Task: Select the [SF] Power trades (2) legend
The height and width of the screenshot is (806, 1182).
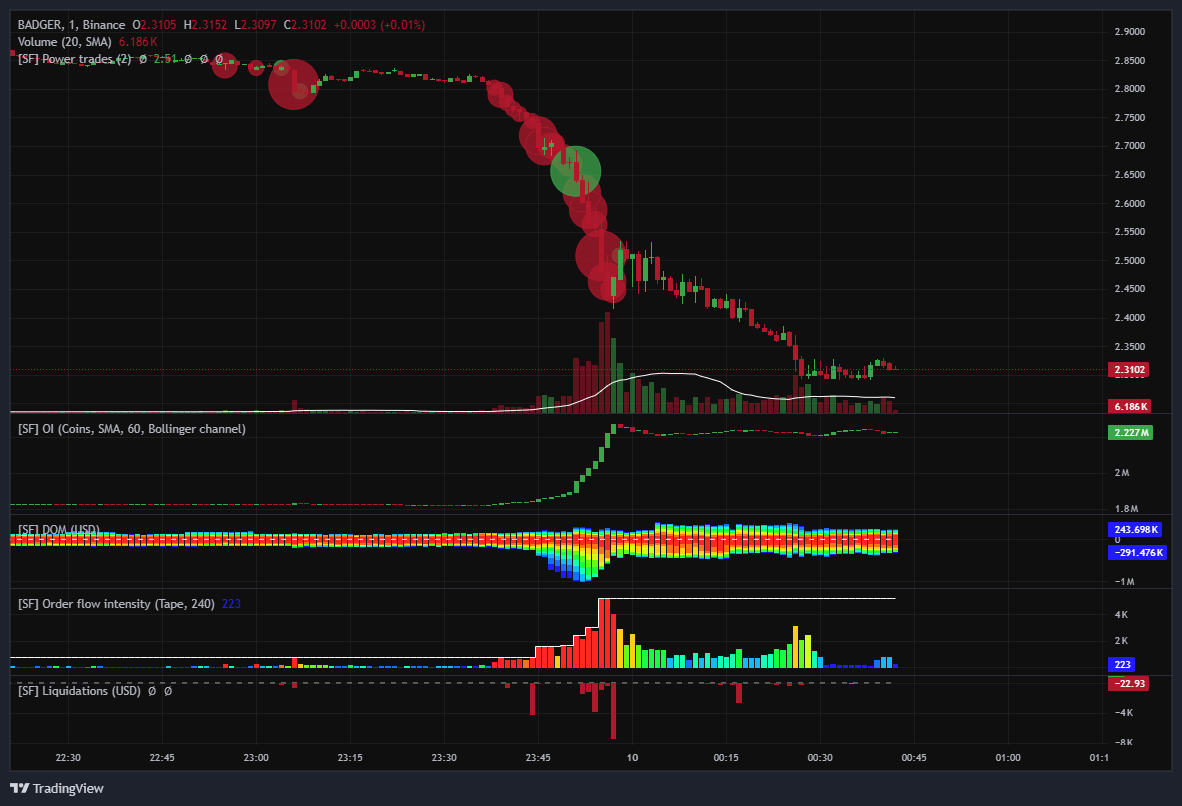Action: (x=75, y=59)
